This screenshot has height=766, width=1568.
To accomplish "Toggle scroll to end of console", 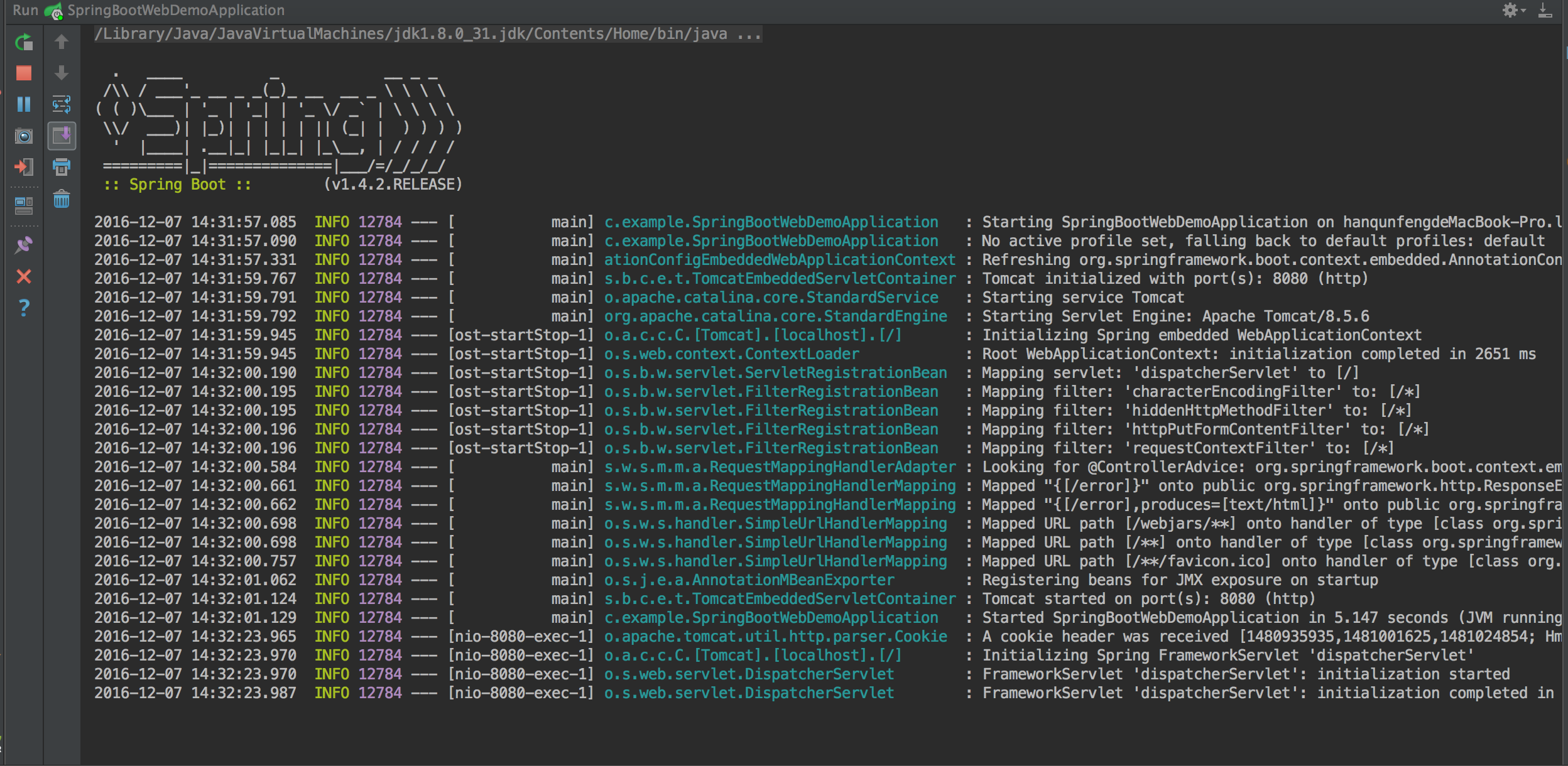I will point(62,136).
